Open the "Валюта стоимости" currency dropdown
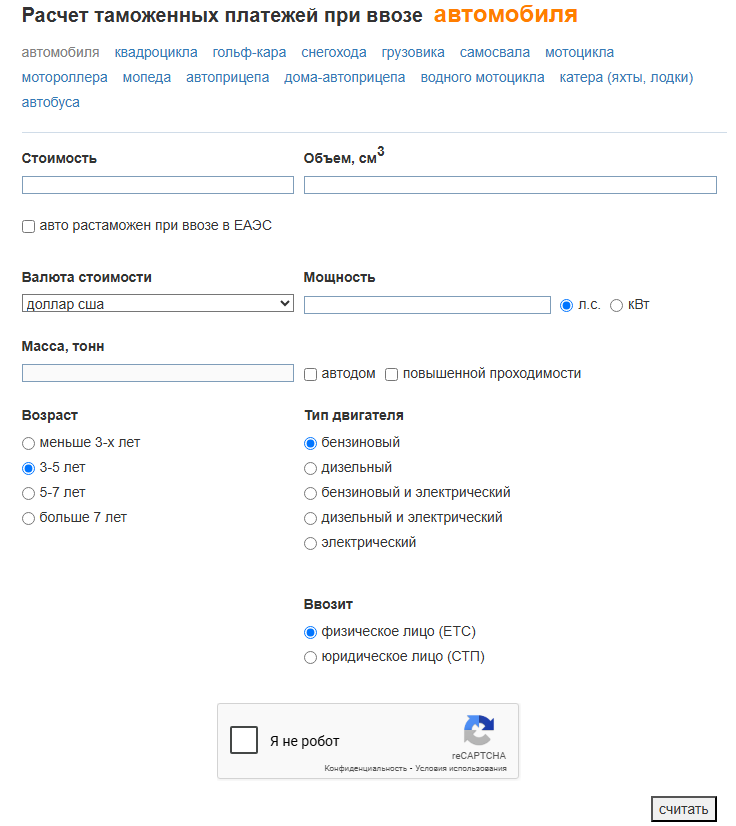Viewport: 736px width, 826px height. 158,304
